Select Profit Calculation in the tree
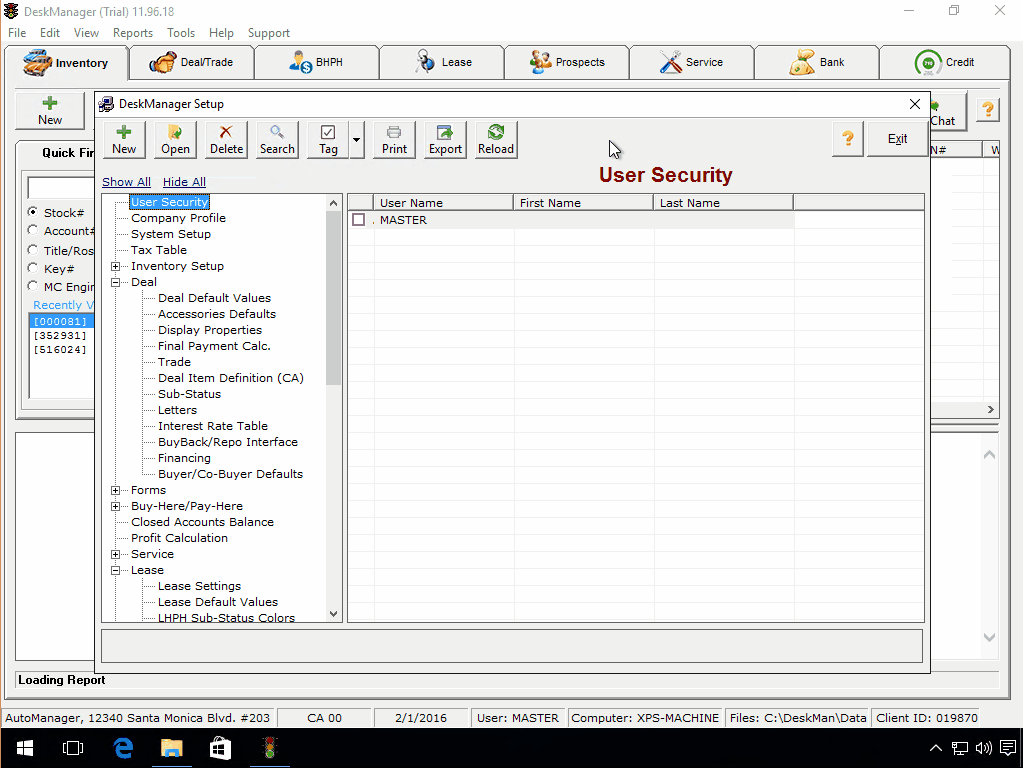The width and height of the screenshot is (1023, 768). coord(179,538)
